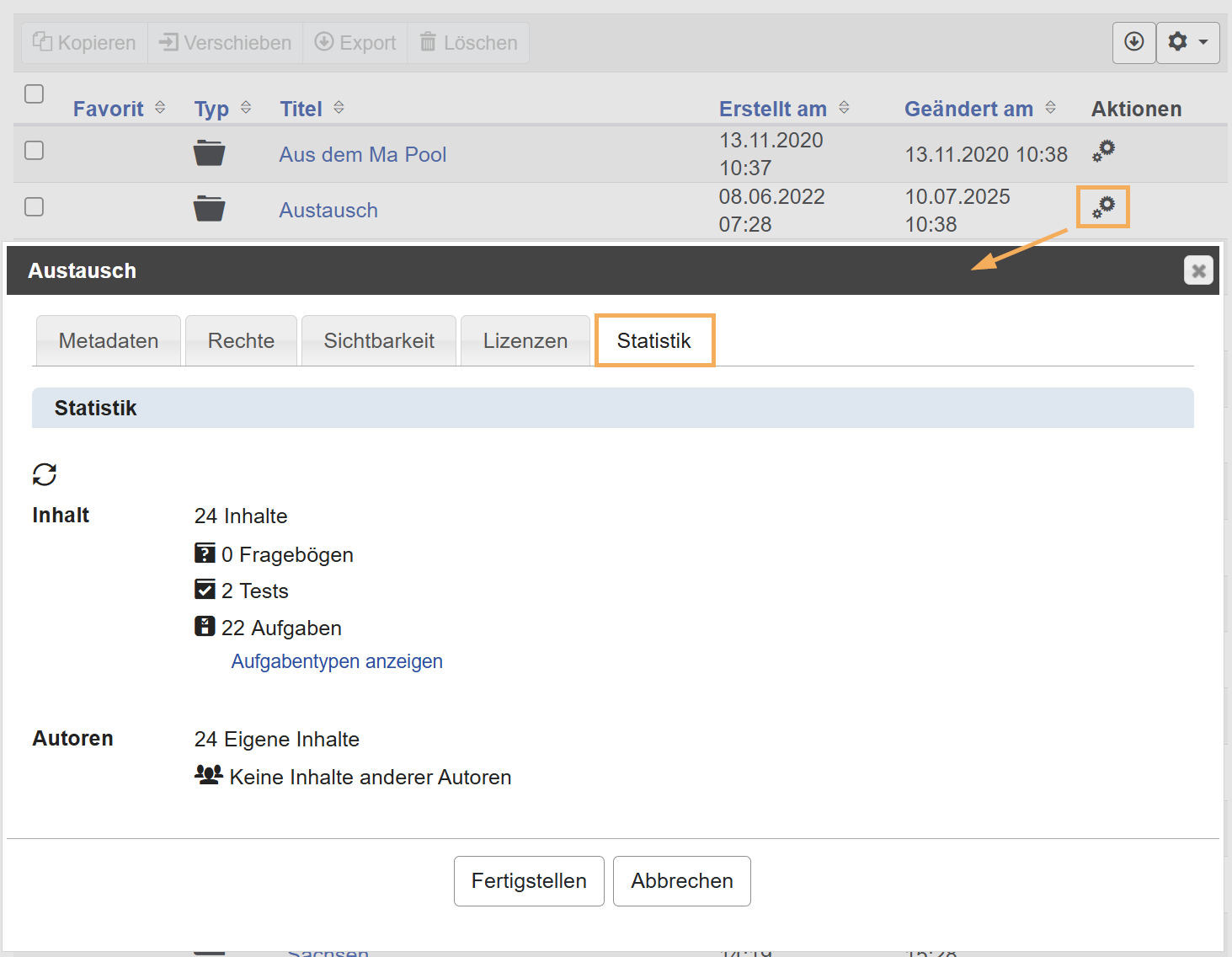Switch to the Sichtbarkeit tab

(x=379, y=340)
